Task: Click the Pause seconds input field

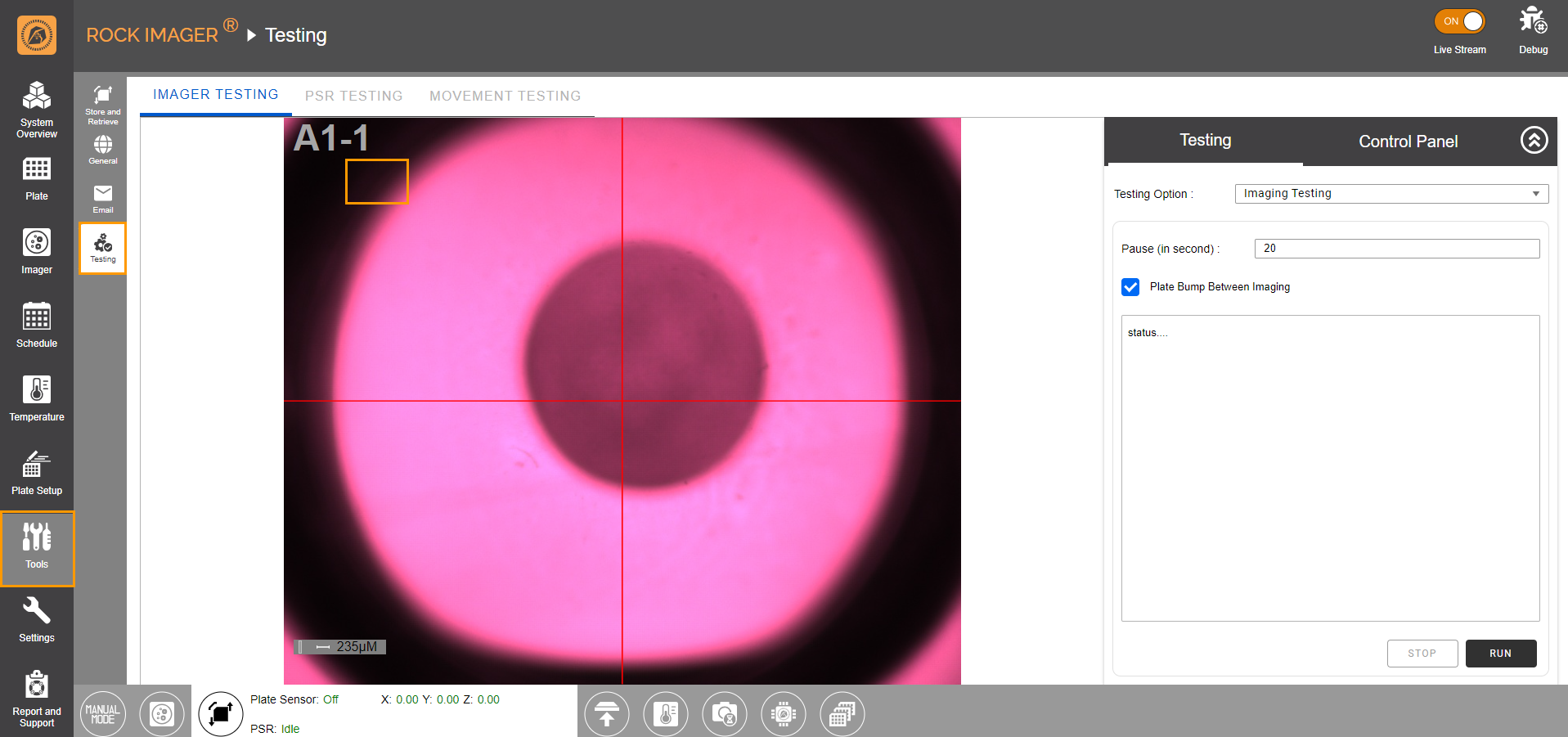Action: tap(1396, 249)
